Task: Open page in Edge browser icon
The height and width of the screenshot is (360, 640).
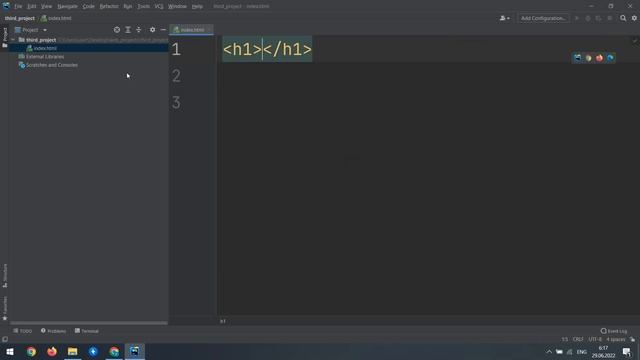Action: (610, 58)
